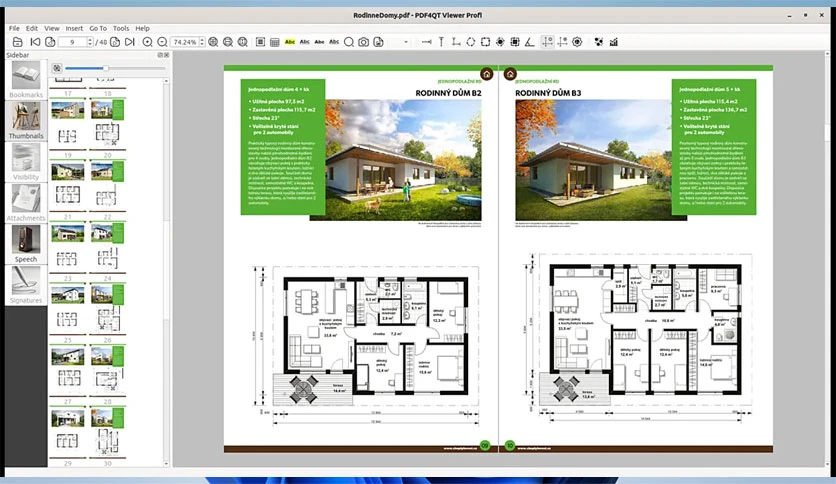Toggle the highlighted snap to points tool
The width and height of the screenshot is (836, 484).
[547, 42]
